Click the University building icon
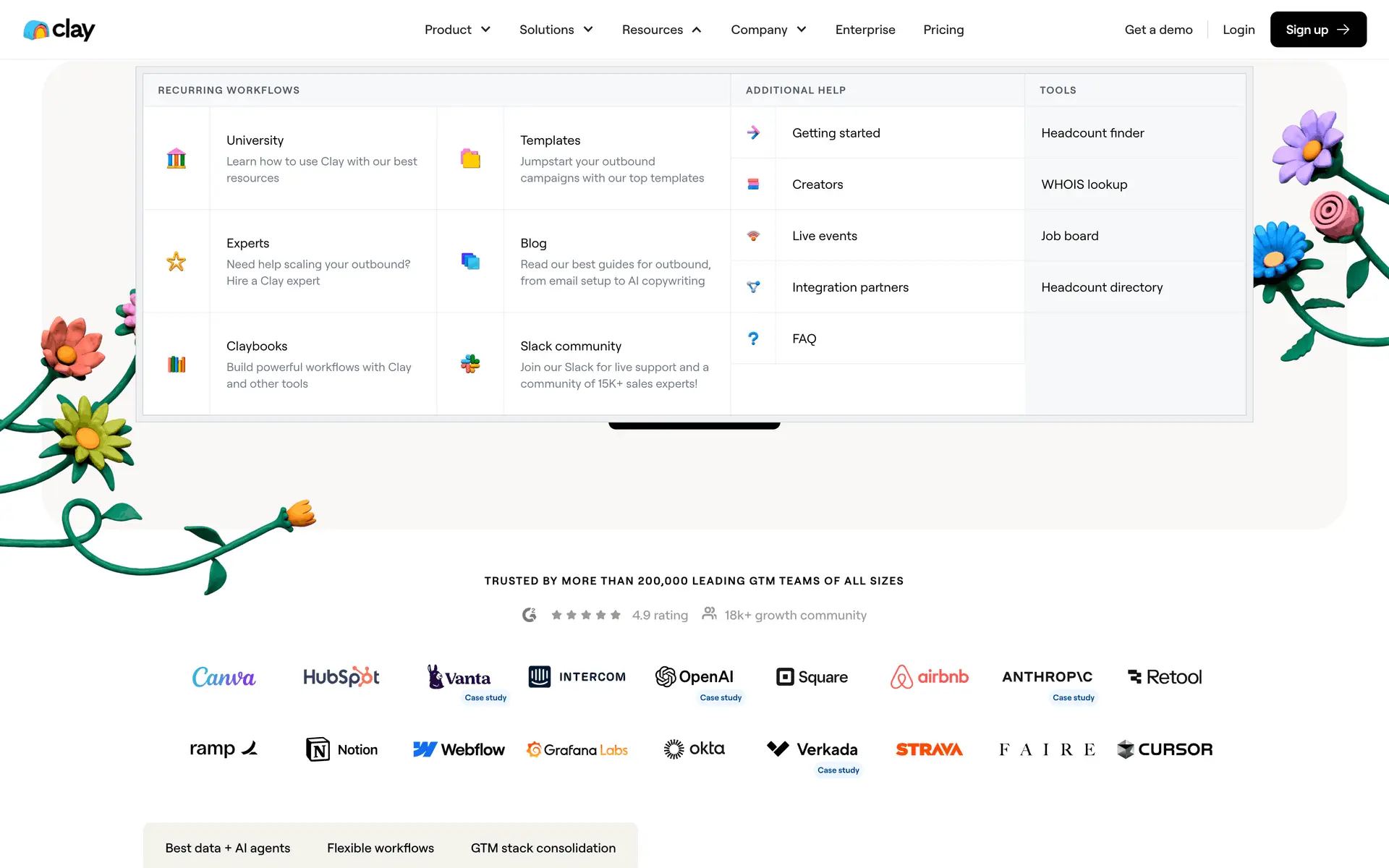1389x868 pixels. click(177, 158)
